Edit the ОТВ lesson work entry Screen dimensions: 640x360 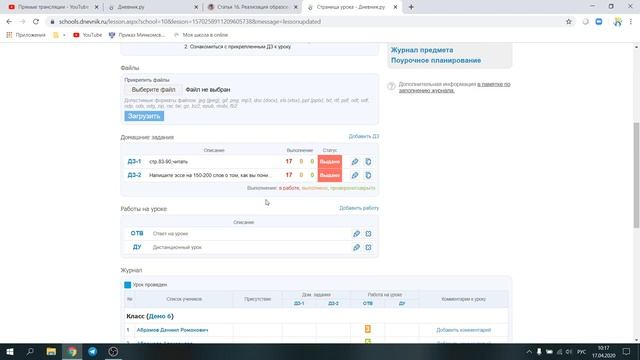(x=356, y=233)
